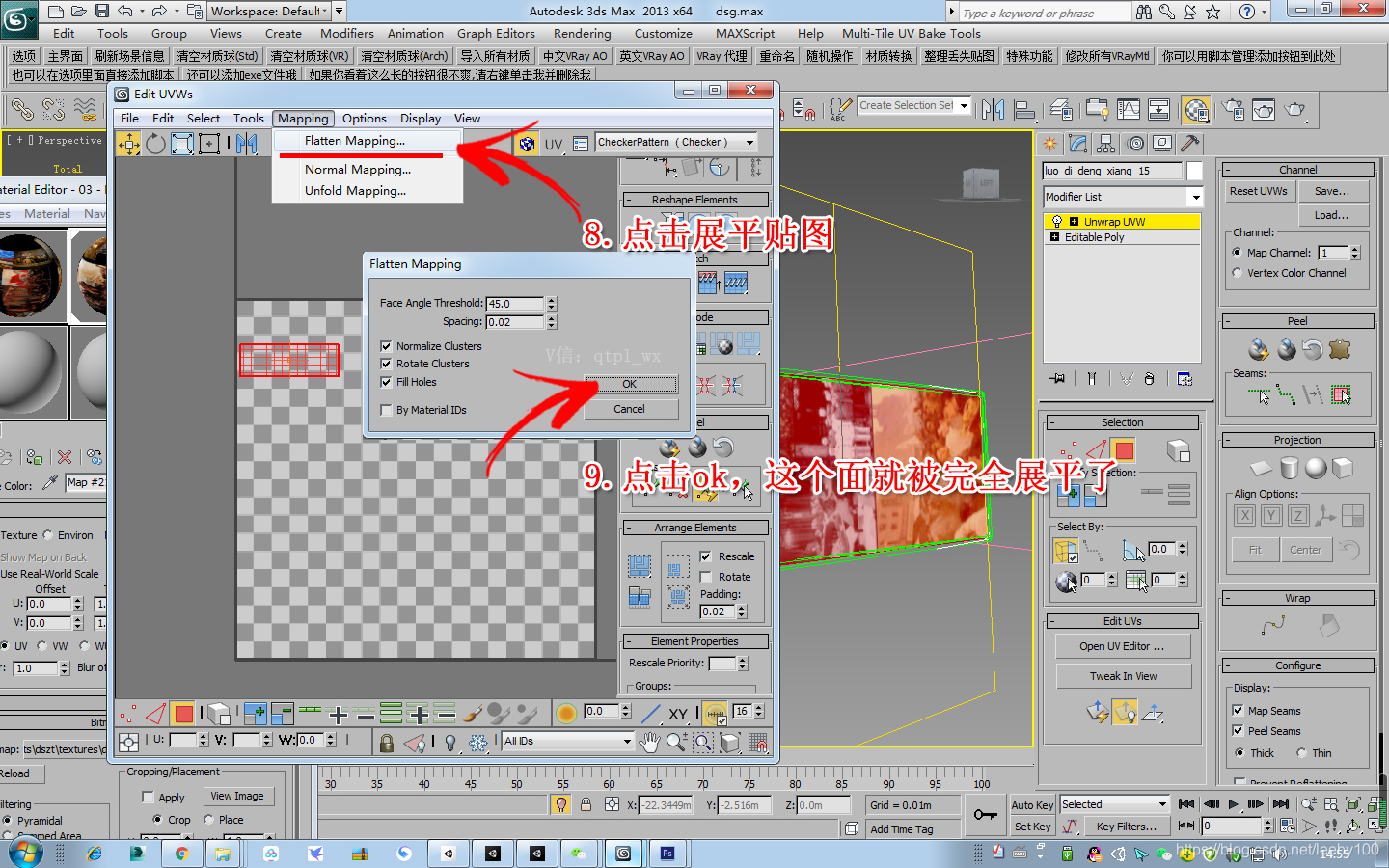Select Planar Map icon in Projection rollout
The image size is (1389, 868).
[1262, 469]
